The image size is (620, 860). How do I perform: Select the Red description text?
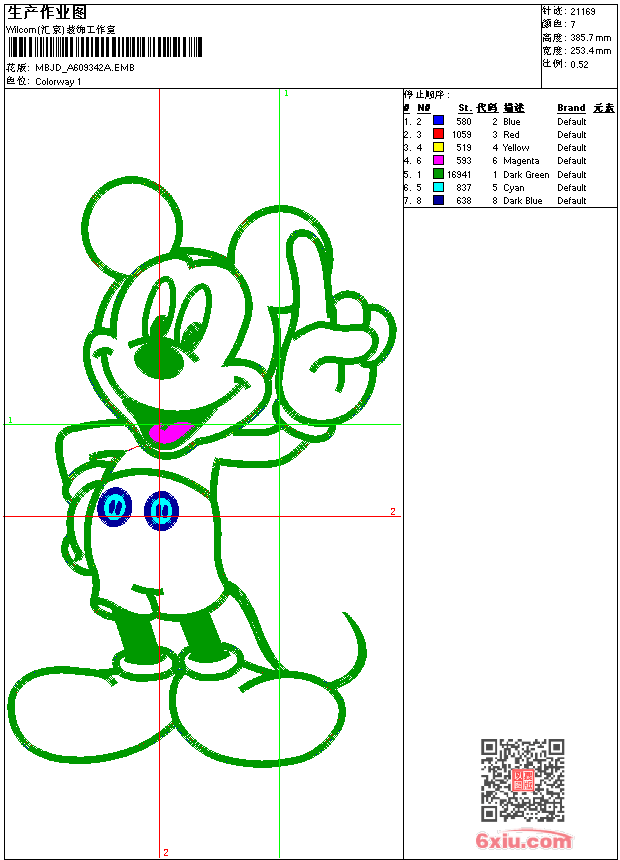pyautogui.click(x=511, y=135)
